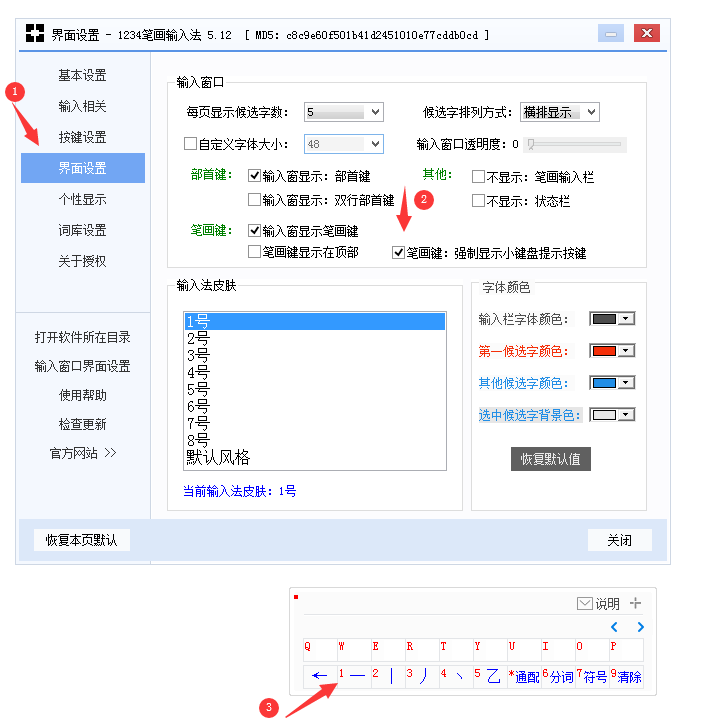The image size is (703, 728).
Task: Check 不显示：状态栏 option
Action: tap(478, 201)
